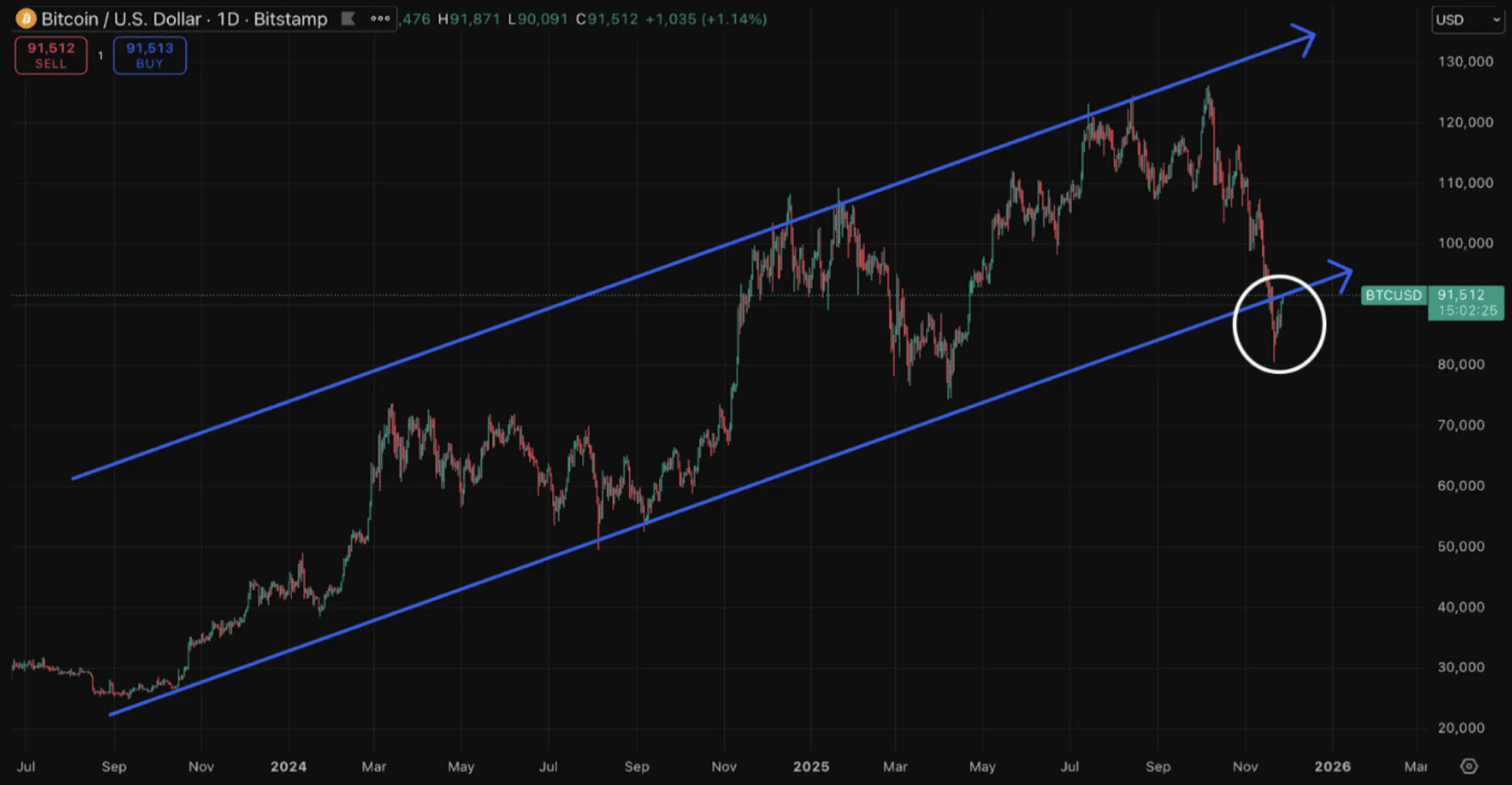Image resolution: width=1512 pixels, height=785 pixels.
Task: Click the green BTCUSD price label tag
Action: (1393, 295)
